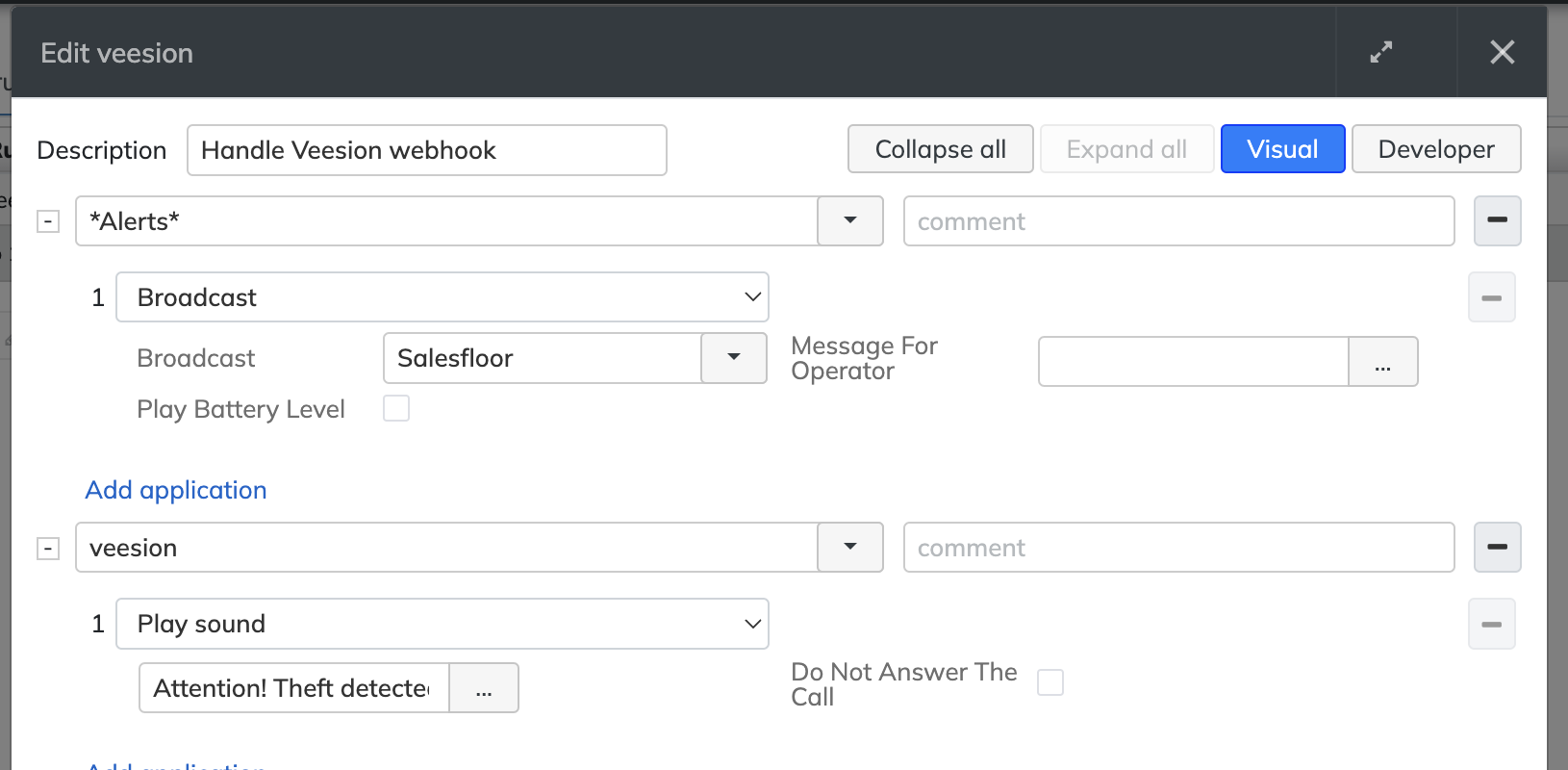
Task: Open the *Alerts* extension dropdown arrow
Action: coord(849,221)
